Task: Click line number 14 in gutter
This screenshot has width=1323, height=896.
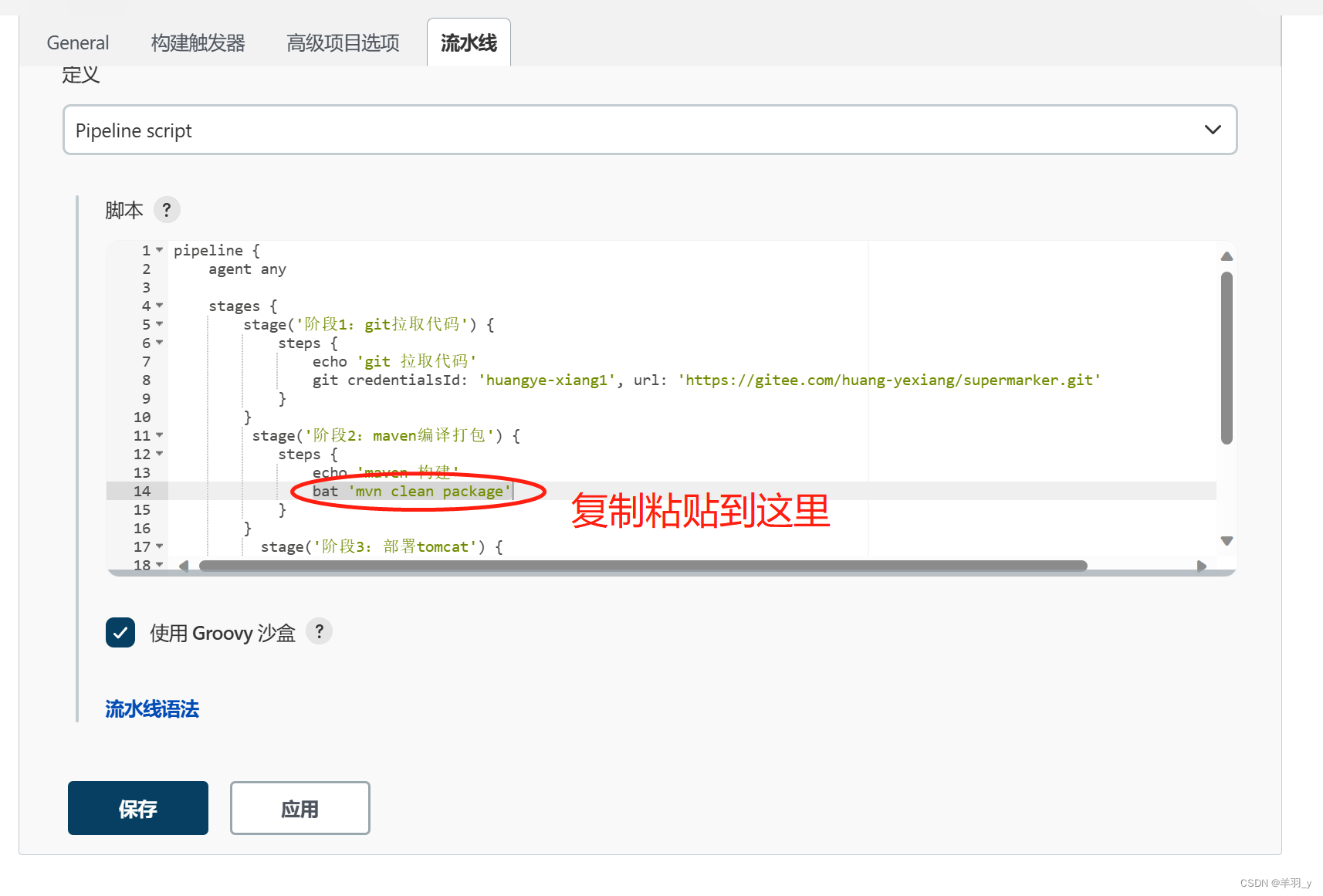Action: tap(142, 492)
